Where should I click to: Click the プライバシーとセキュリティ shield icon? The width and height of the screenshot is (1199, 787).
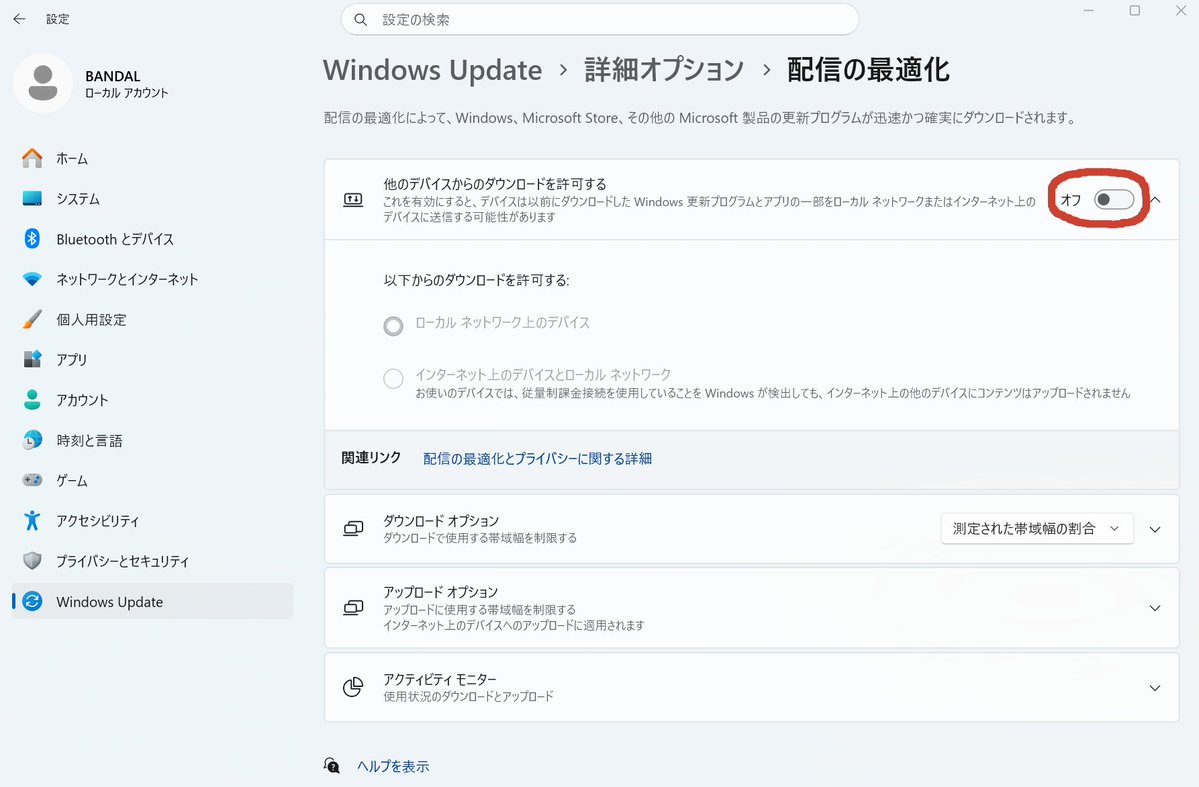[32, 561]
